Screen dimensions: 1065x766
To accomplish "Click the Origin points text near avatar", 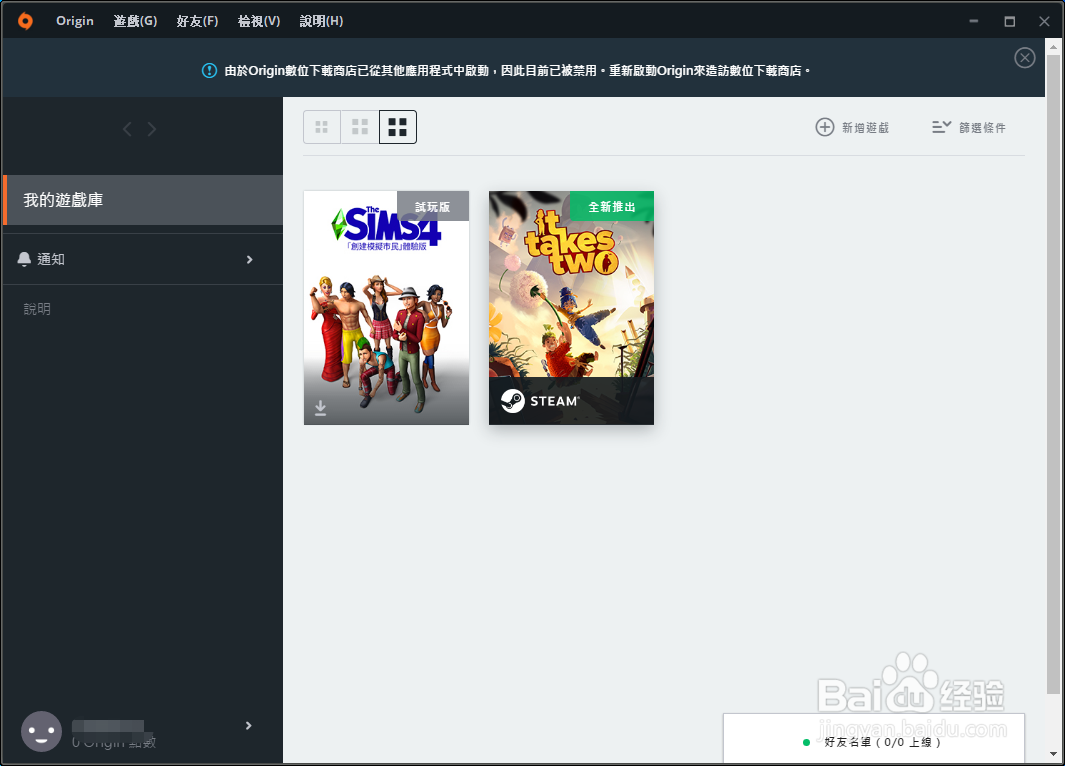I will pos(114,742).
